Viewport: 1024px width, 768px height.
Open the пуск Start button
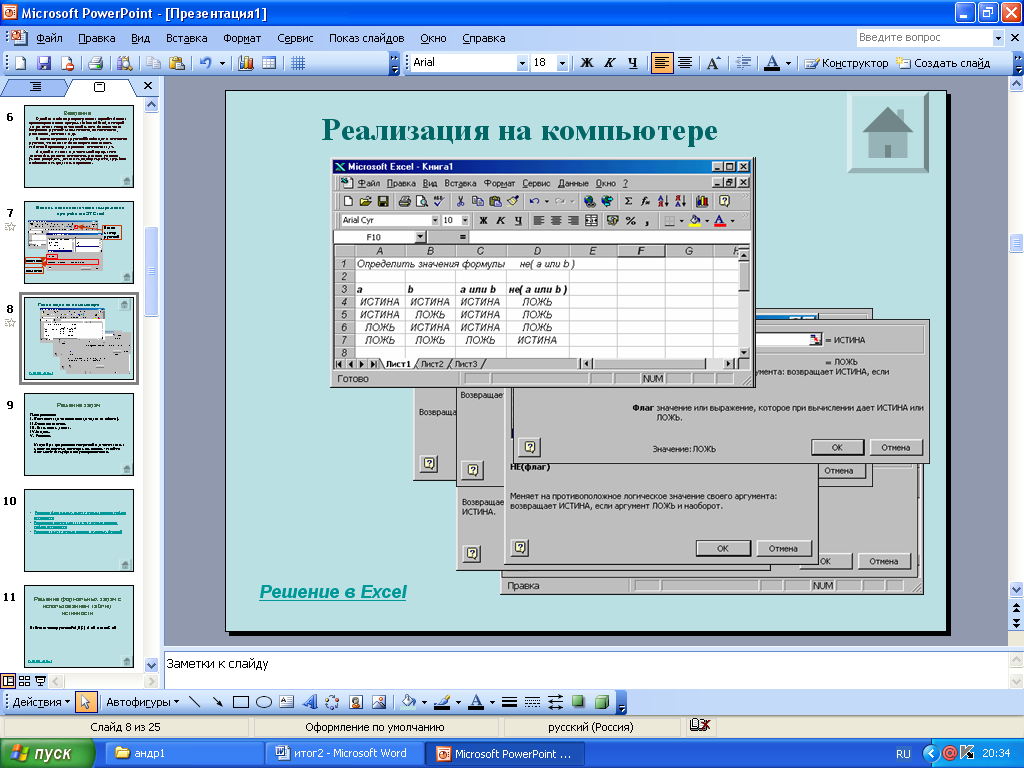pyautogui.click(x=47, y=754)
